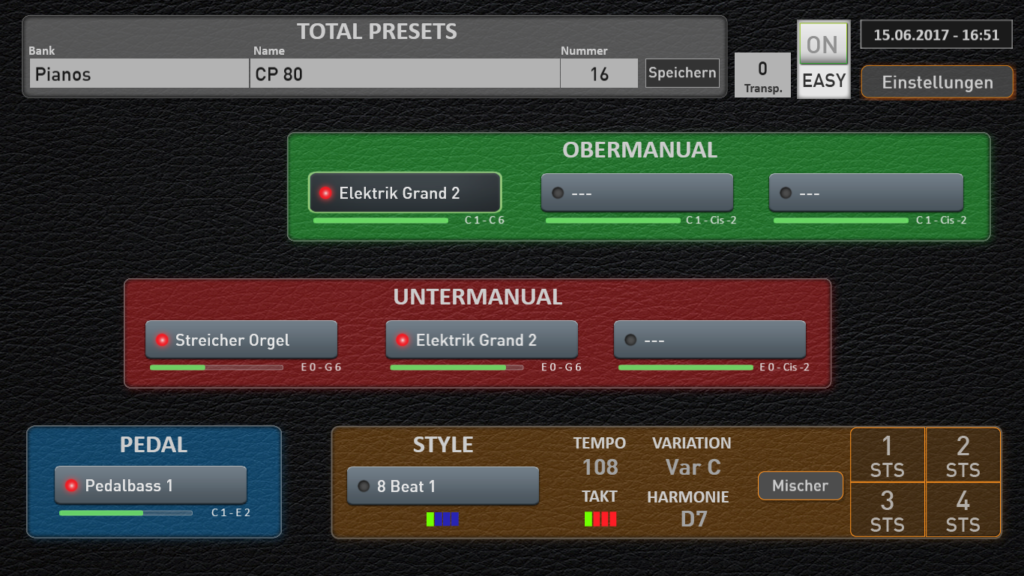Viewport: 1024px width, 576px height.
Task: Adjust the Streicher Orgel volume slider
Action: tap(217, 368)
